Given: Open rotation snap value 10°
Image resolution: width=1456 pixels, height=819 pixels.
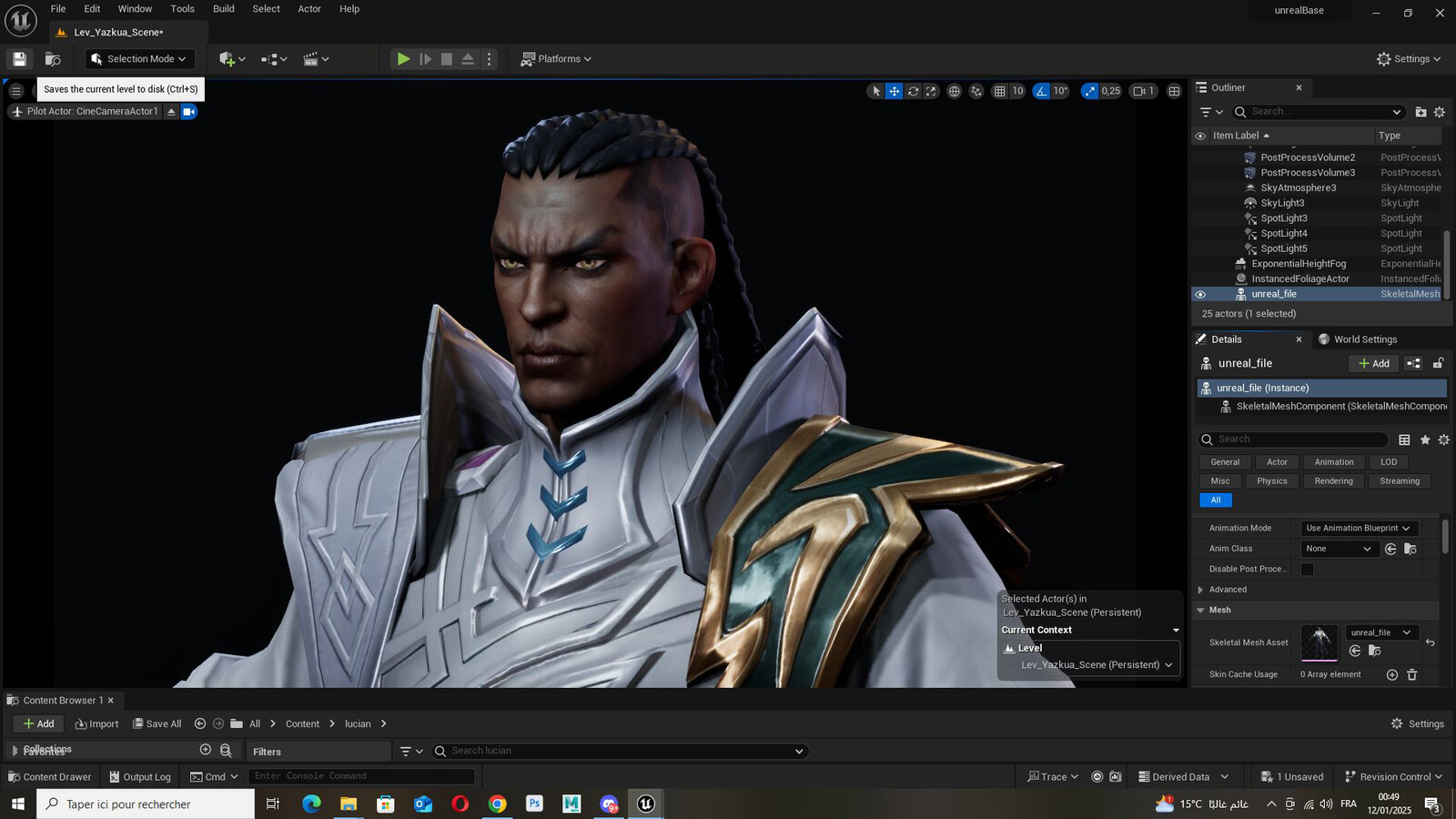Looking at the screenshot, I should [1060, 91].
